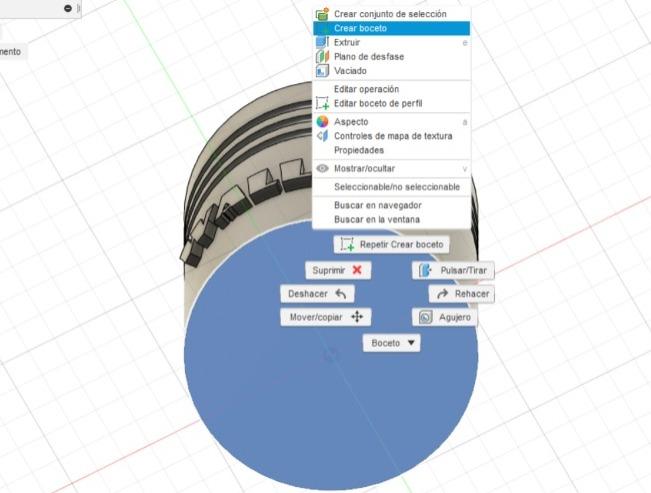Viewport: 651px width, 493px height.
Task: Choose Vaciado in the context menu
Action: point(392,71)
